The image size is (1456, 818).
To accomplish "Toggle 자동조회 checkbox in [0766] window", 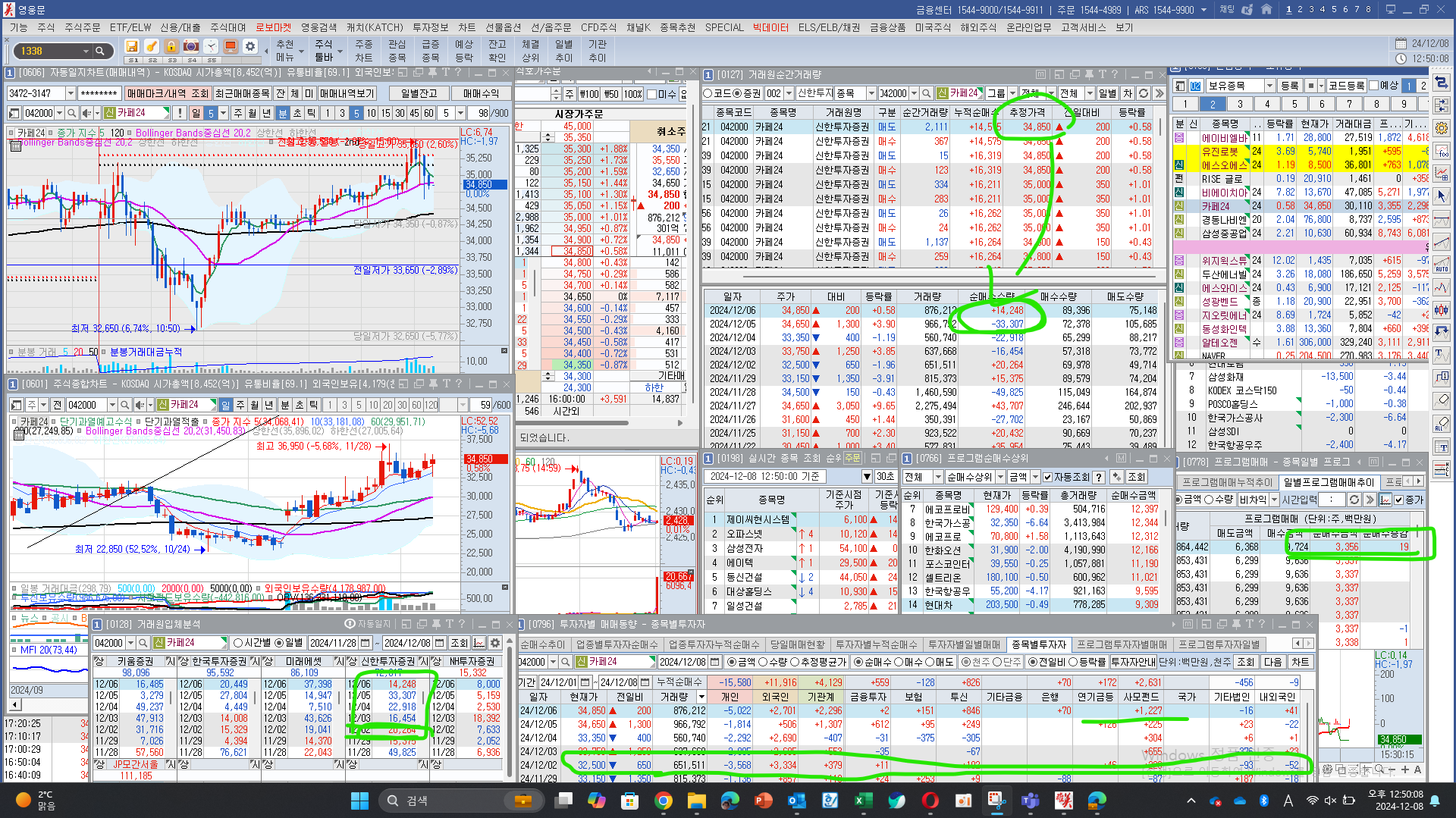I will [x=1047, y=477].
